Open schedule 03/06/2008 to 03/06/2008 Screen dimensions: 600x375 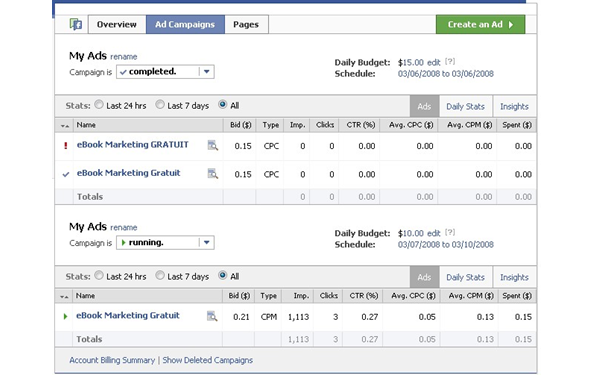point(446,74)
